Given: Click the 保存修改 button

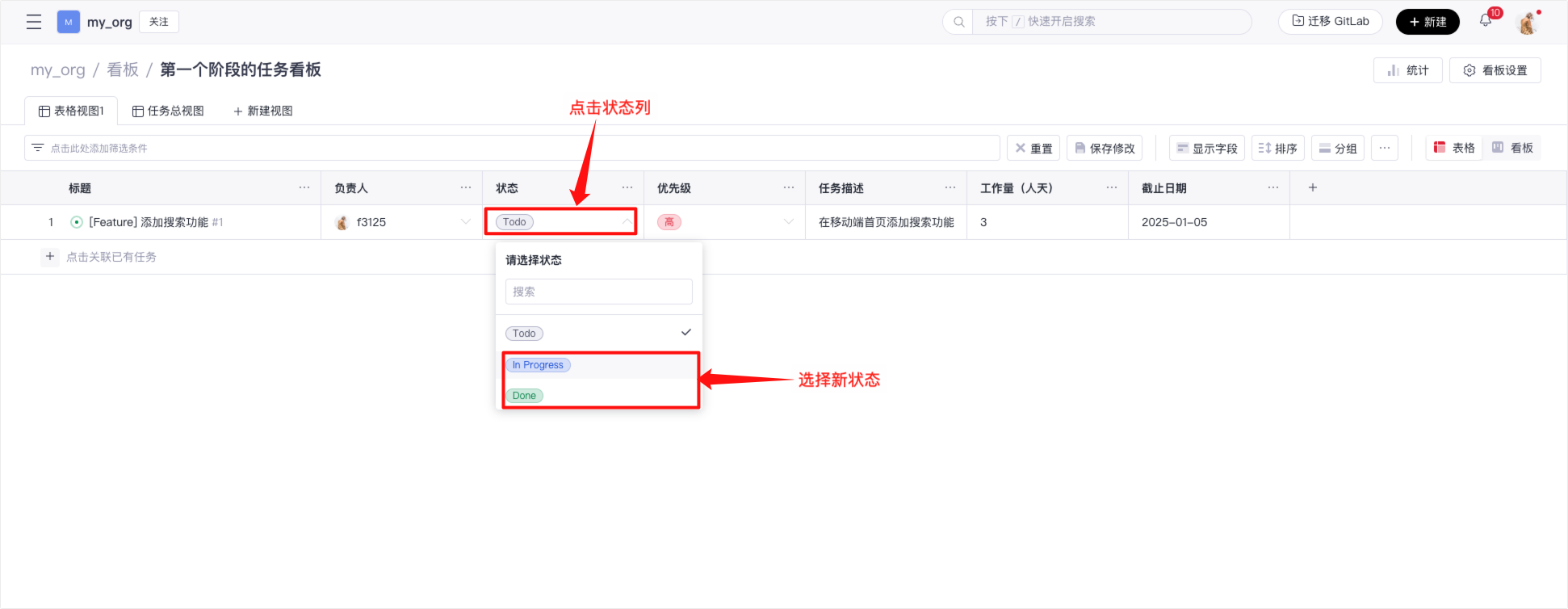Looking at the screenshot, I should tap(1104, 148).
